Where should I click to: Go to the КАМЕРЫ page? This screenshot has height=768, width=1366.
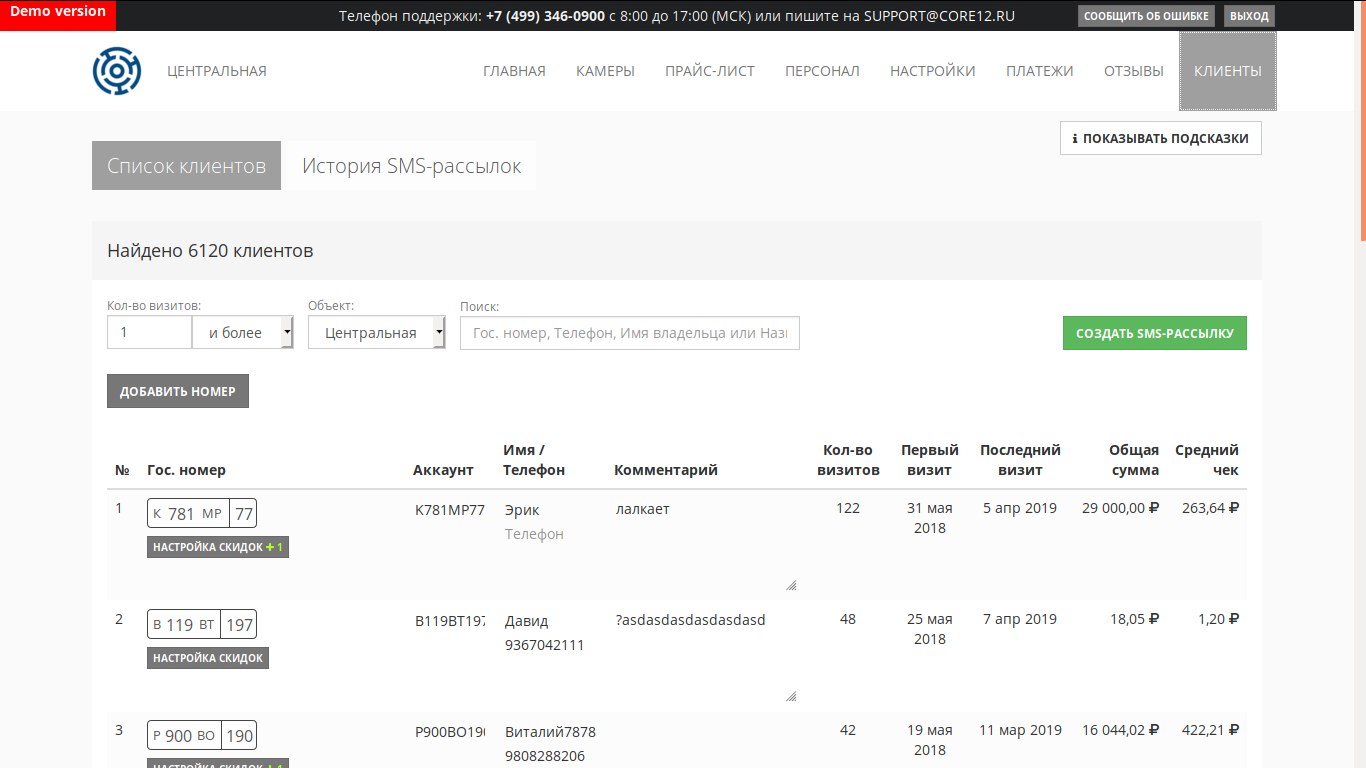pyautogui.click(x=605, y=71)
